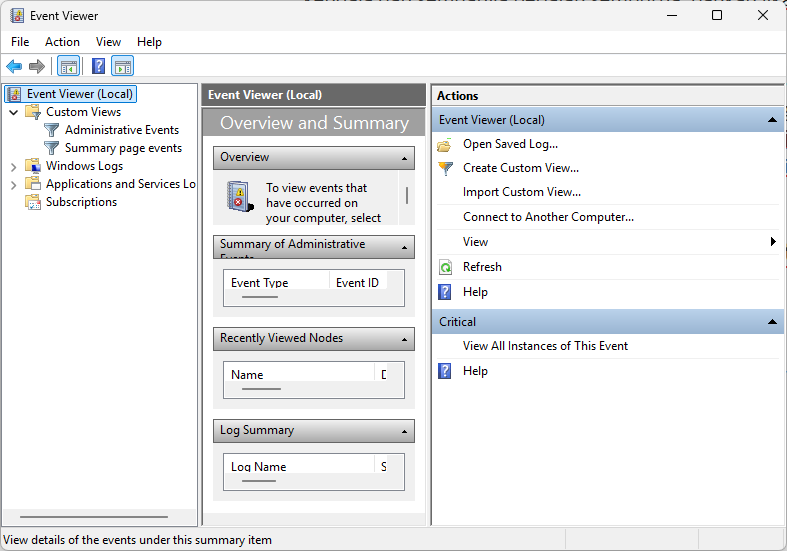Click the Back arrow in the toolbar

point(14,67)
